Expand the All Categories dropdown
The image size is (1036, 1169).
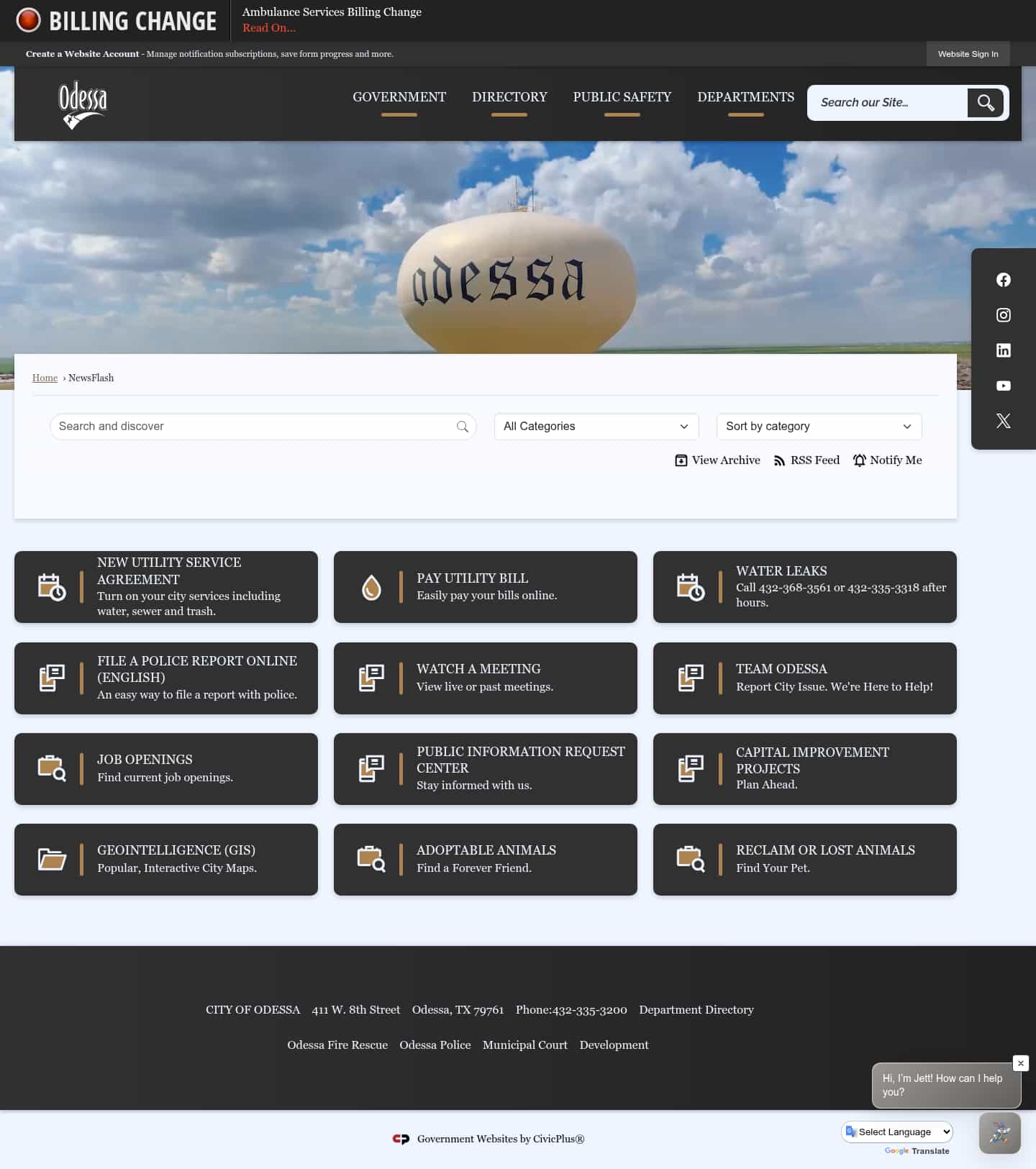coord(596,427)
